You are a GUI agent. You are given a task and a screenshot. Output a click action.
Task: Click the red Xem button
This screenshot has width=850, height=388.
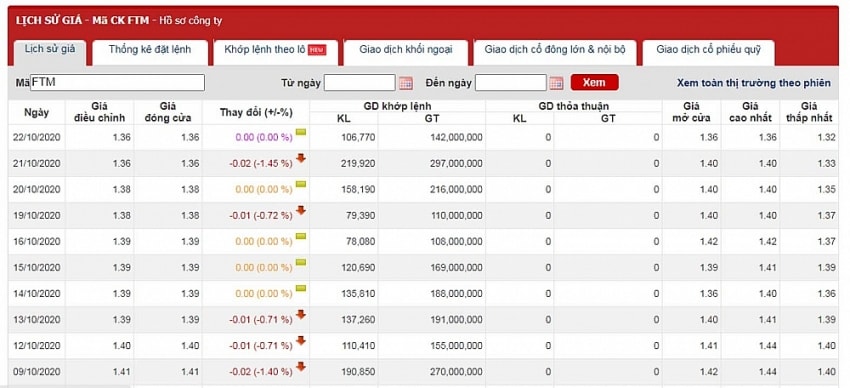tap(595, 82)
